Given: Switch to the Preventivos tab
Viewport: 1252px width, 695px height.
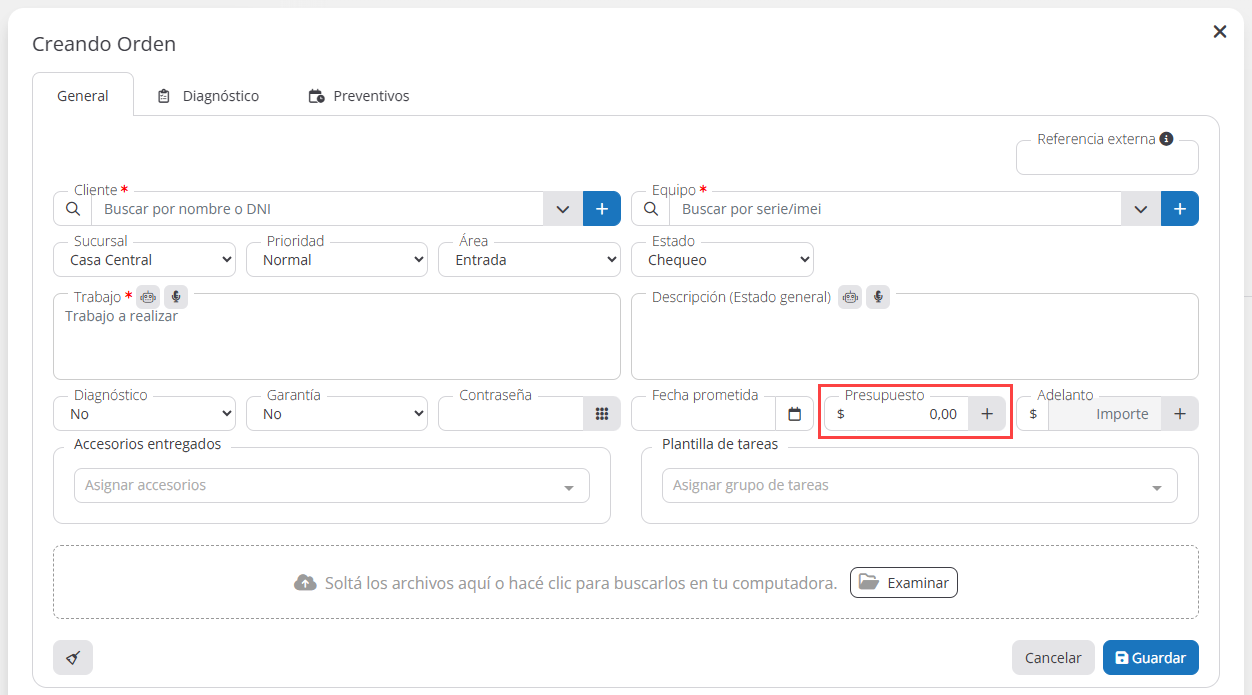Looking at the screenshot, I should (359, 96).
